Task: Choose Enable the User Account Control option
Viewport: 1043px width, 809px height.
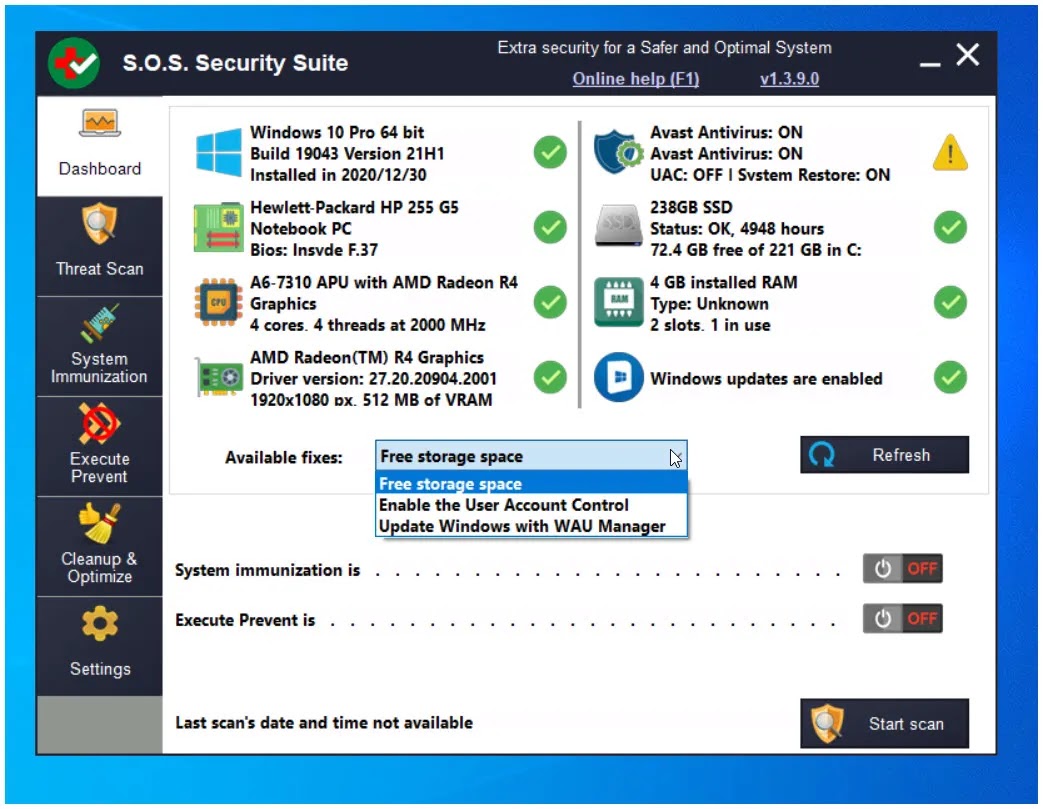Action: click(531, 505)
